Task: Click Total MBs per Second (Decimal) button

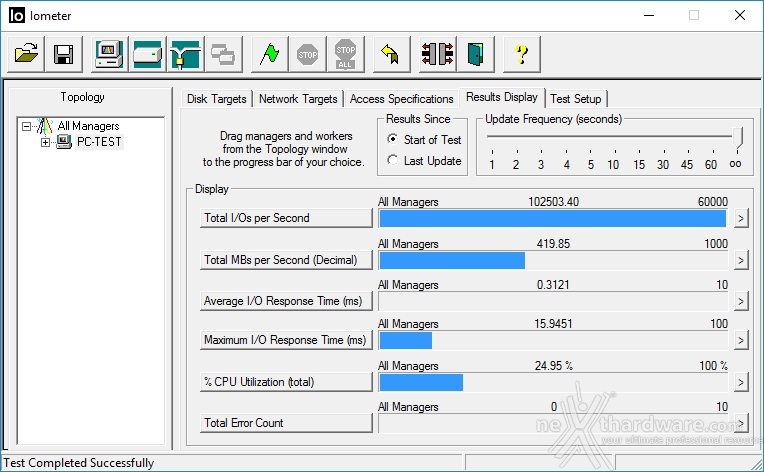Action: click(x=286, y=260)
